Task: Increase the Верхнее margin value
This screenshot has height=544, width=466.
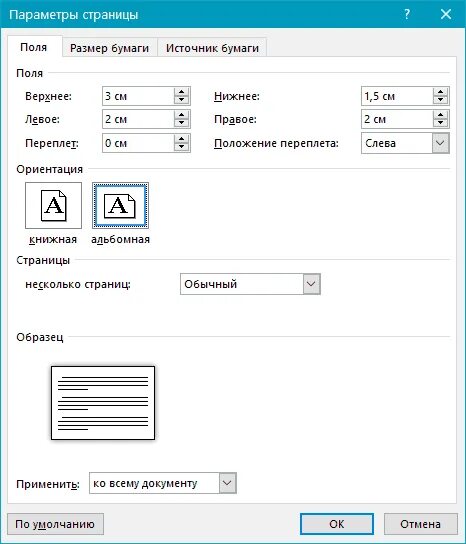Action: 181,92
